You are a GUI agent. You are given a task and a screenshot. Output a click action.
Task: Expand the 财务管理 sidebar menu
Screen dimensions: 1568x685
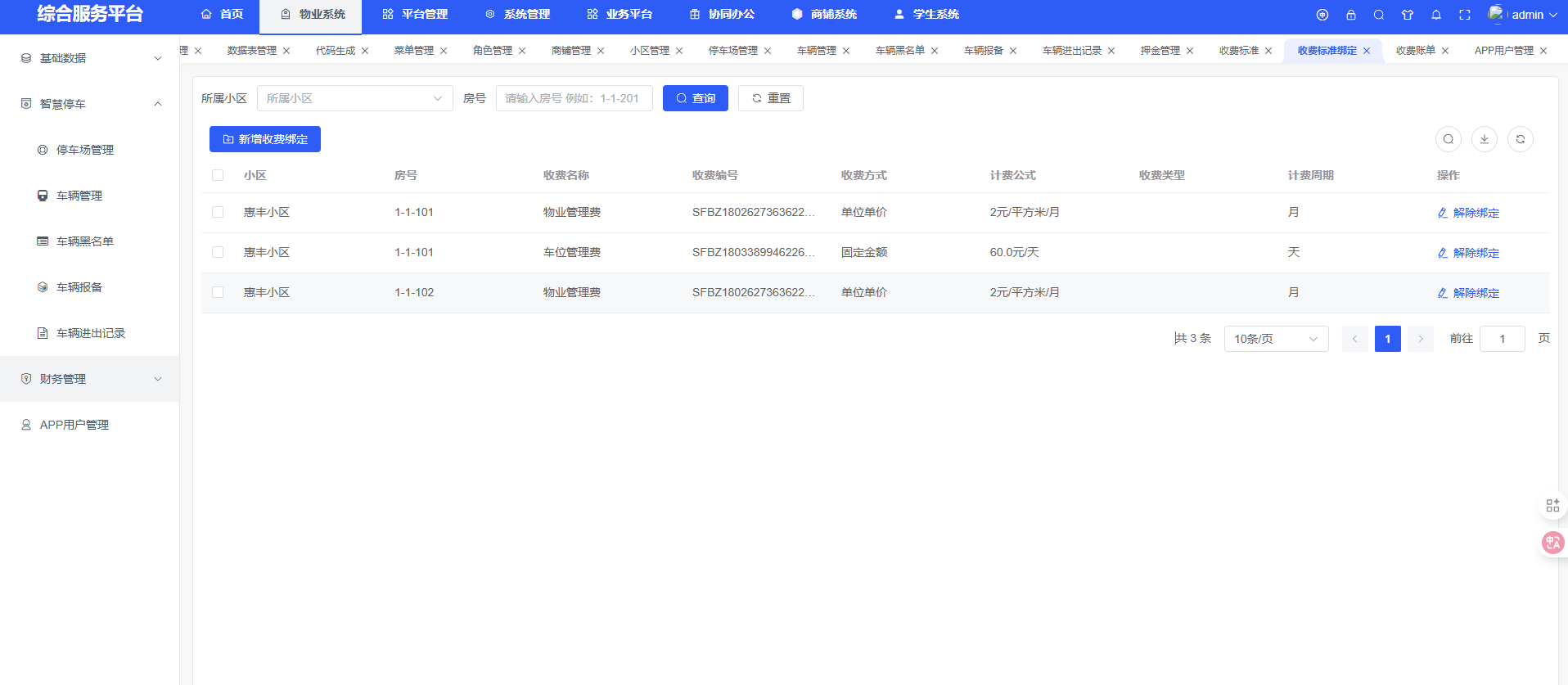(90, 379)
